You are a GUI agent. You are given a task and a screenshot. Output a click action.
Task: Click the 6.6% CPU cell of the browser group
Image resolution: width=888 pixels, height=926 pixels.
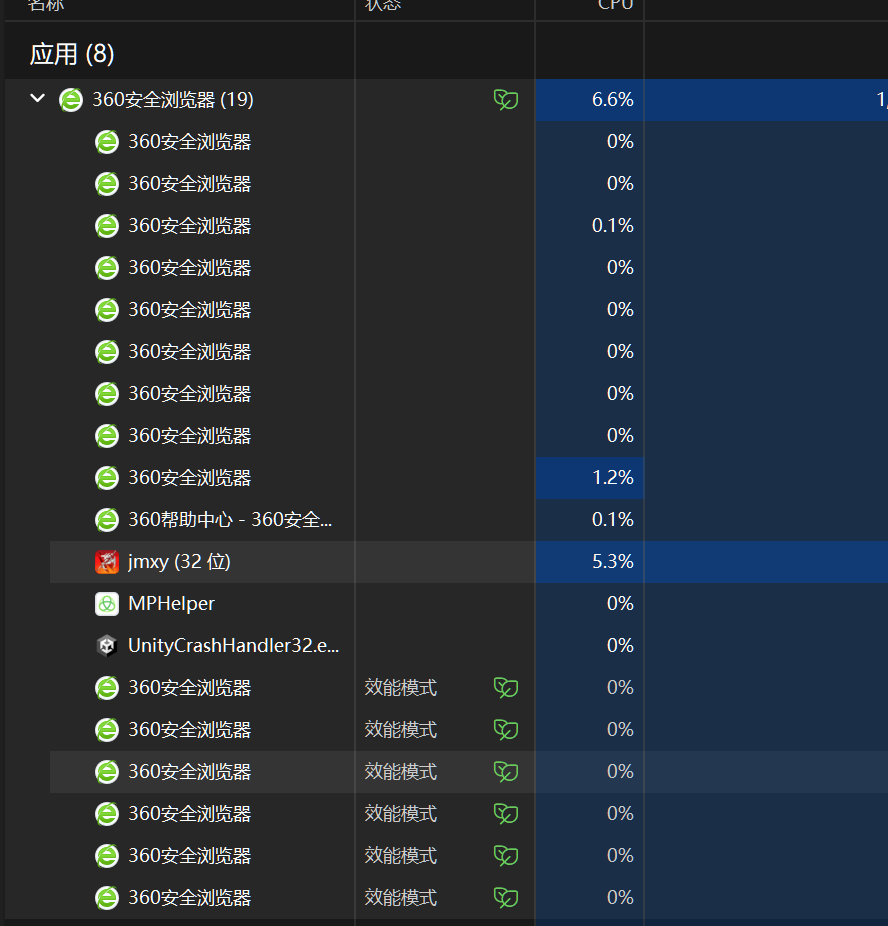point(612,100)
